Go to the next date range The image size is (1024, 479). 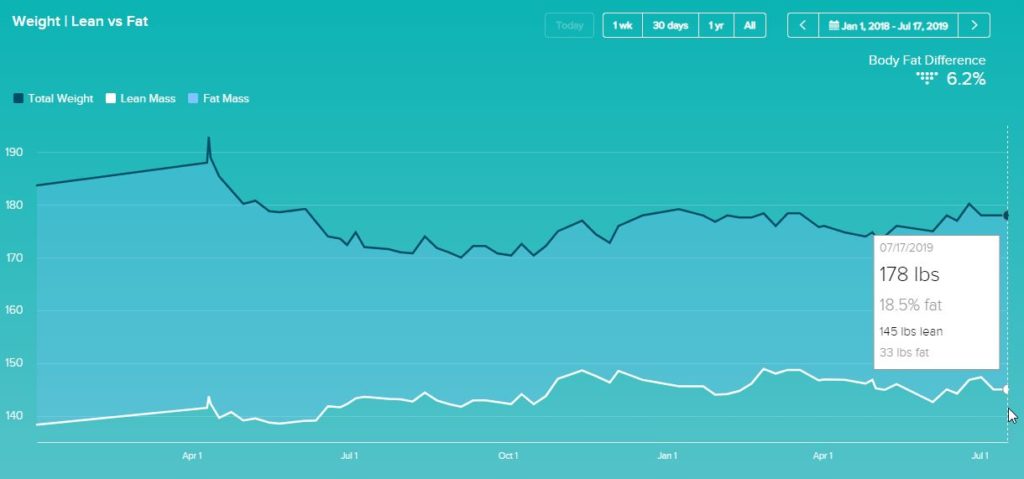[975, 25]
